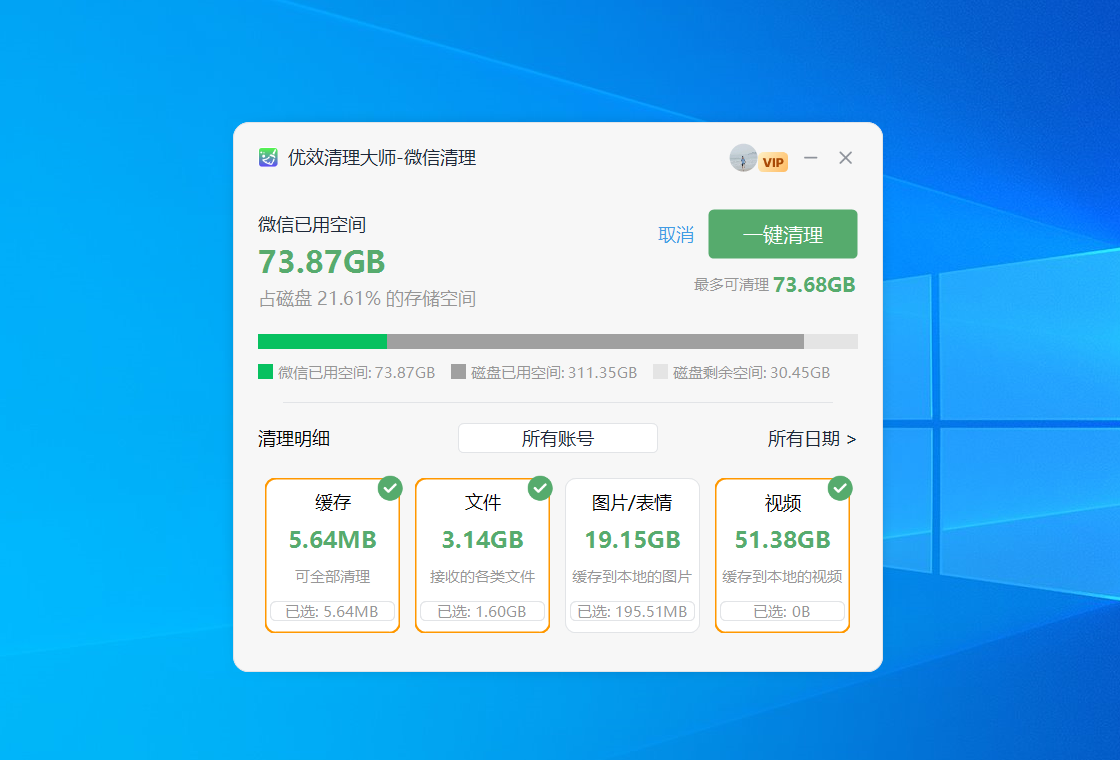Click the VIP badge icon

point(771,160)
